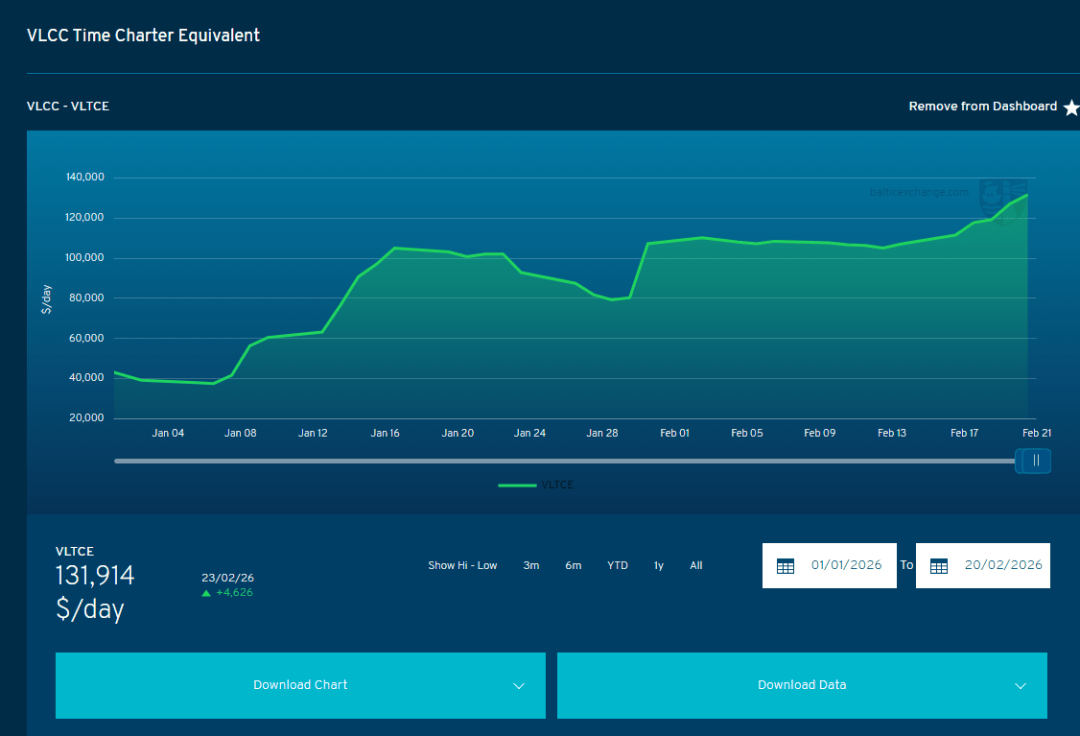
Task: Click the gray range slider track below the chart
Action: coord(560,461)
